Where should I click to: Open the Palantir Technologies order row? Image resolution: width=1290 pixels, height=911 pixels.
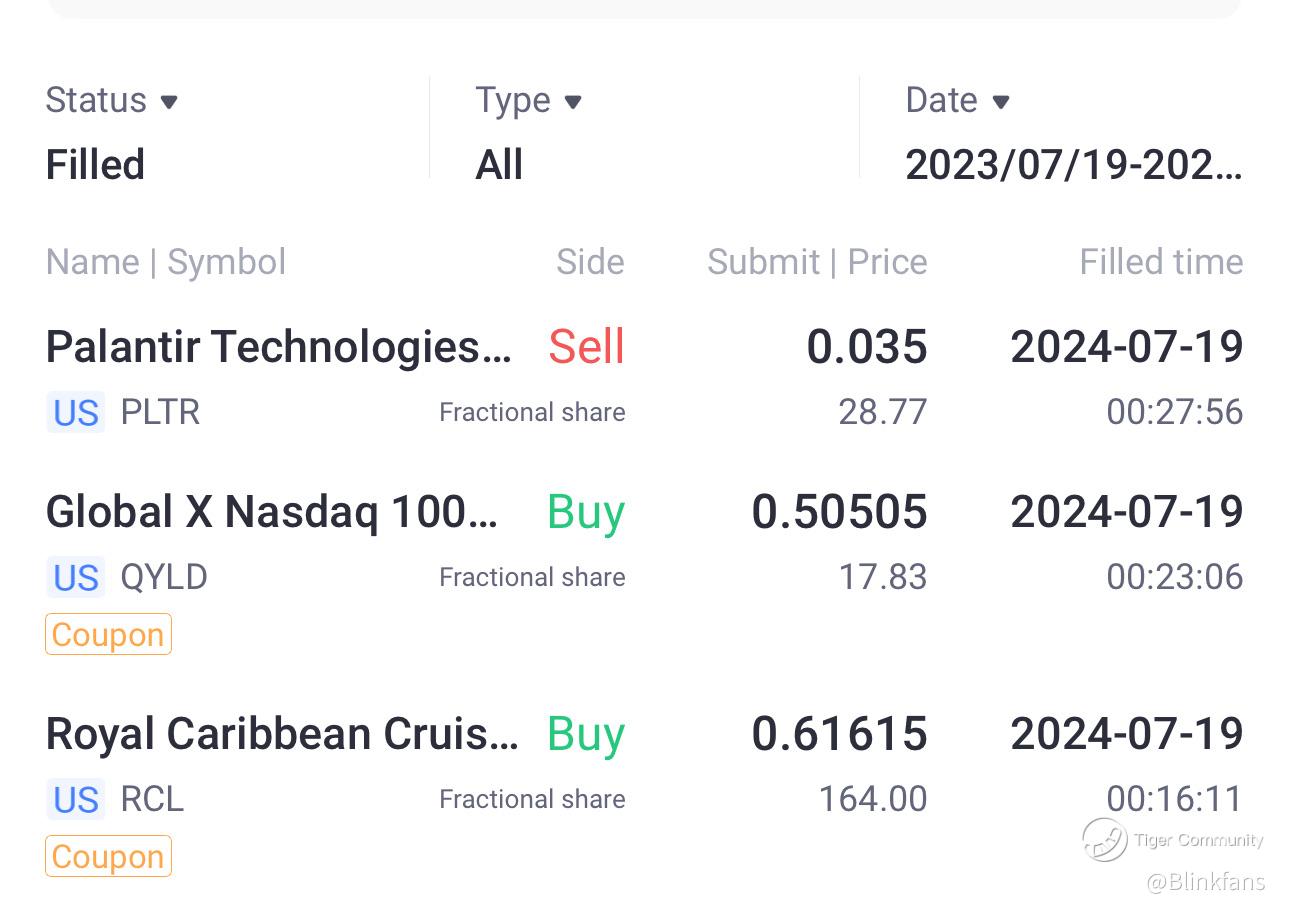coord(278,347)
